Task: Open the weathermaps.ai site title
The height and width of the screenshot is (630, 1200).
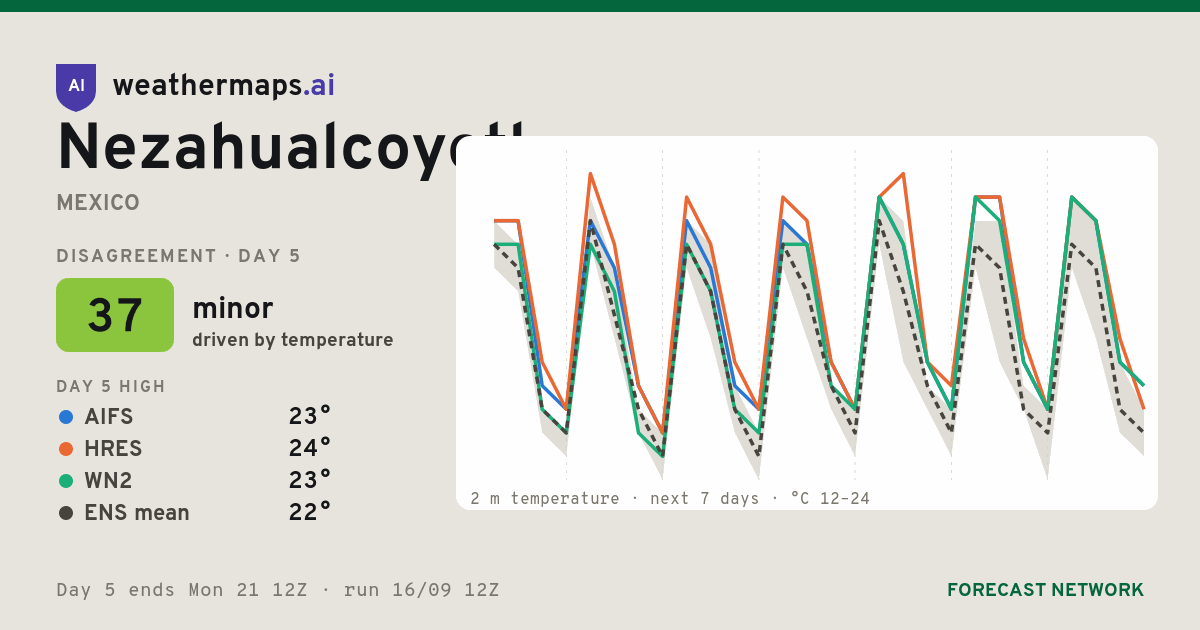Action: (224, 86)
